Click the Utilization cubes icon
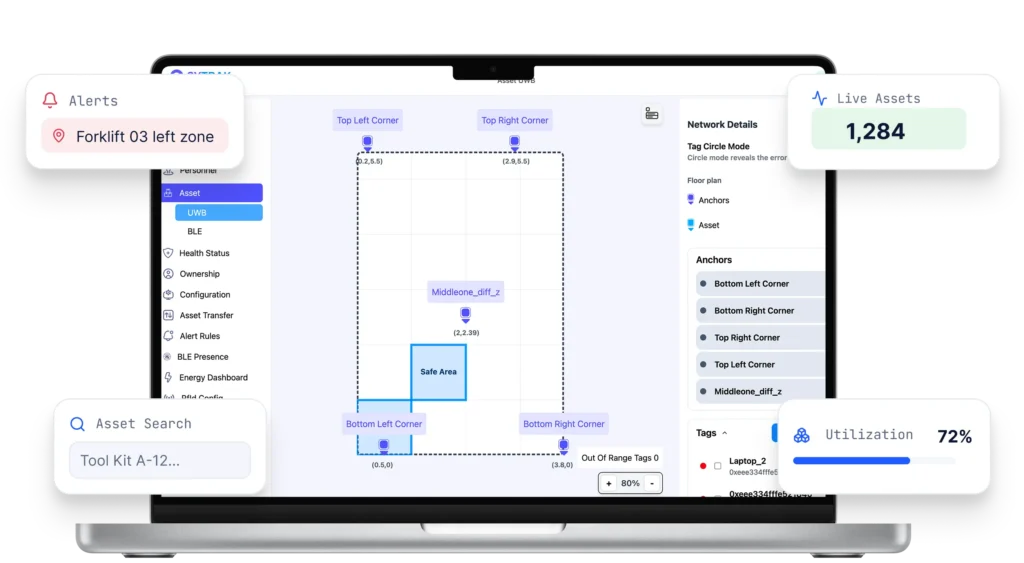 (801, 435)
